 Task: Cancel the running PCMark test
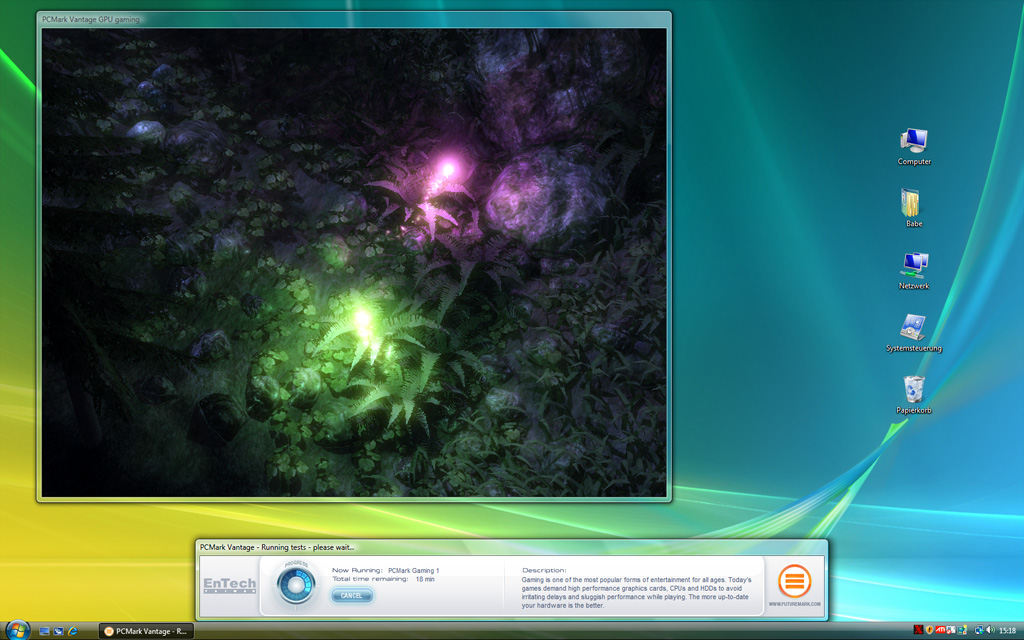tap(352, 596)
